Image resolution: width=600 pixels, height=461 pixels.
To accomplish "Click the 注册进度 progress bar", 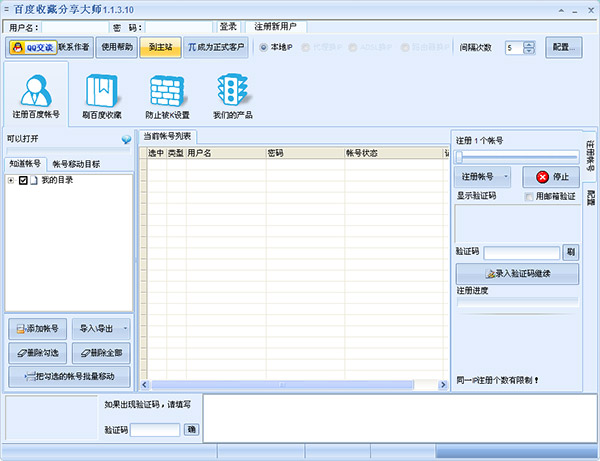I will point(517,302).
